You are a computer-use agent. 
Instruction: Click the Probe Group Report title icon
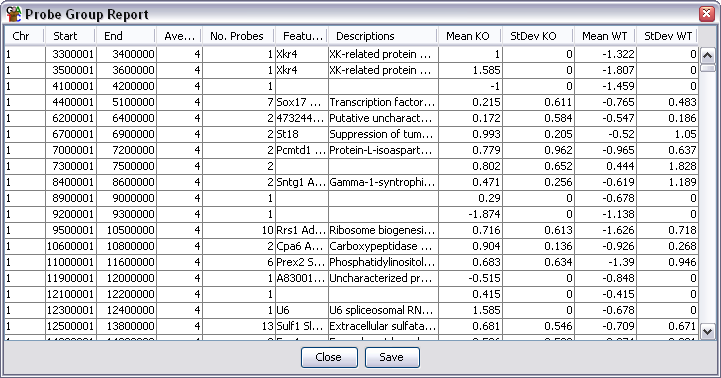pos(14,14)
